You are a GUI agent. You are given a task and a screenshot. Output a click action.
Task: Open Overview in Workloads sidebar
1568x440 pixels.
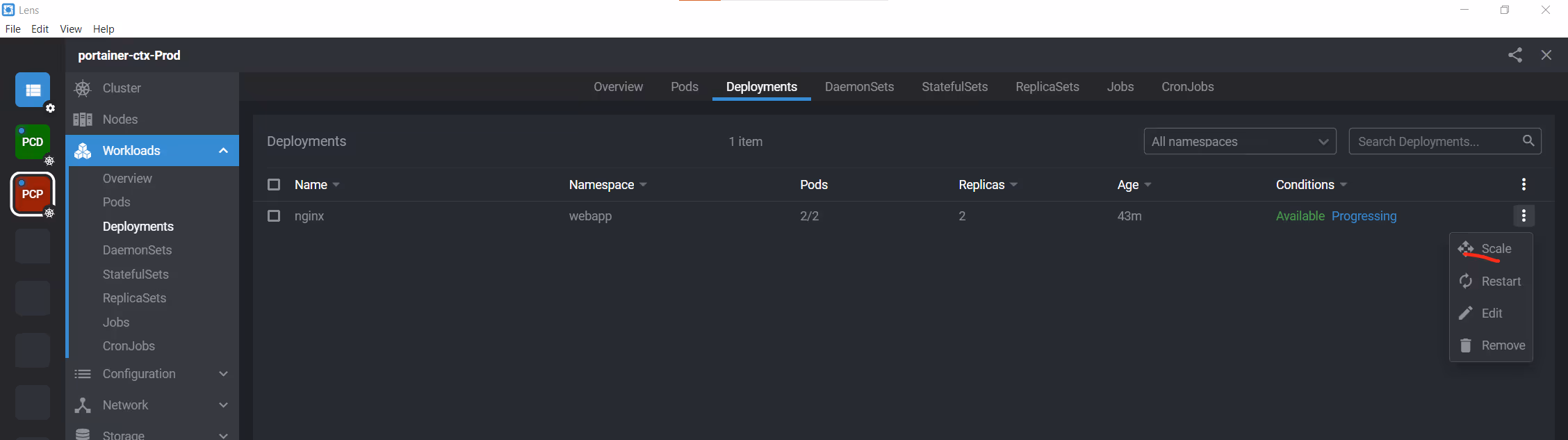(x=127, y=179)
